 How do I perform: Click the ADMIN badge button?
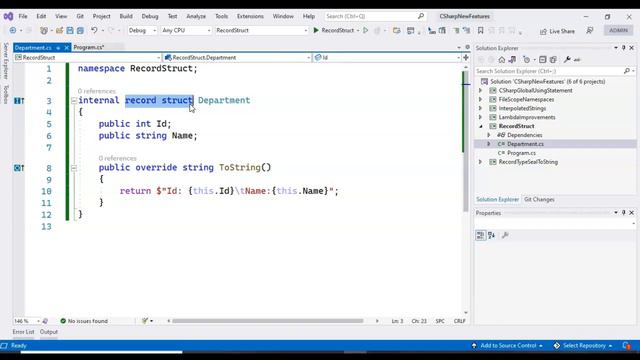[x=618, y=31]
